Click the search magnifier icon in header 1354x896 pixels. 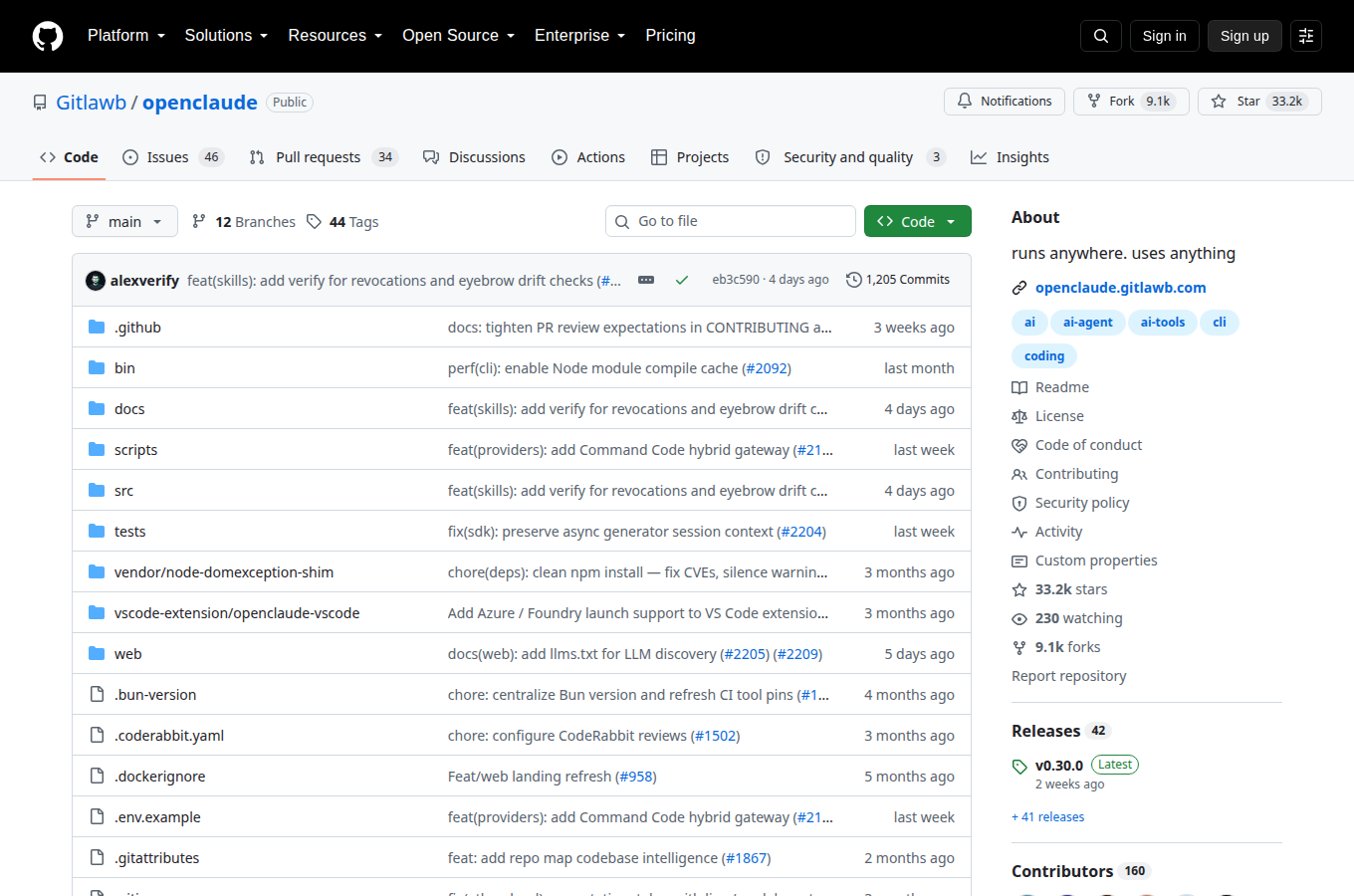[1101, 36]
